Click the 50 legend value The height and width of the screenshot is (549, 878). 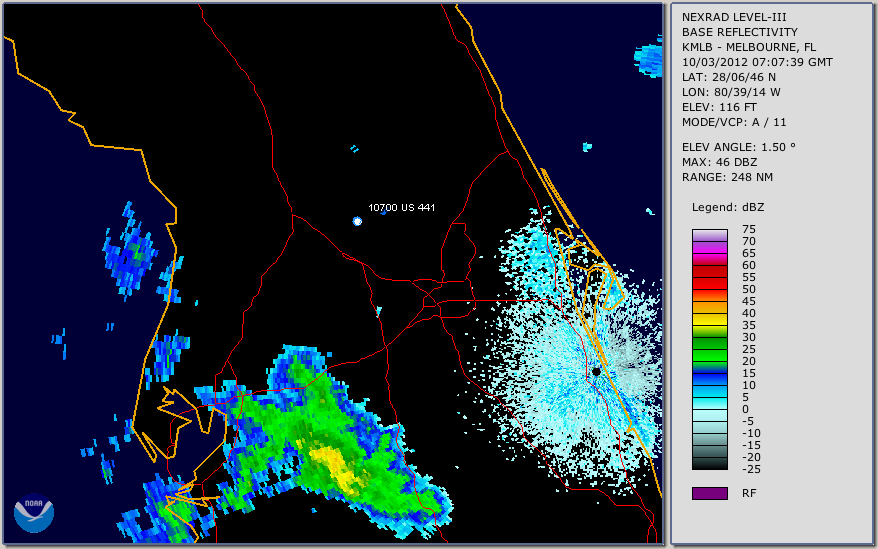click(x=749, y=289)
